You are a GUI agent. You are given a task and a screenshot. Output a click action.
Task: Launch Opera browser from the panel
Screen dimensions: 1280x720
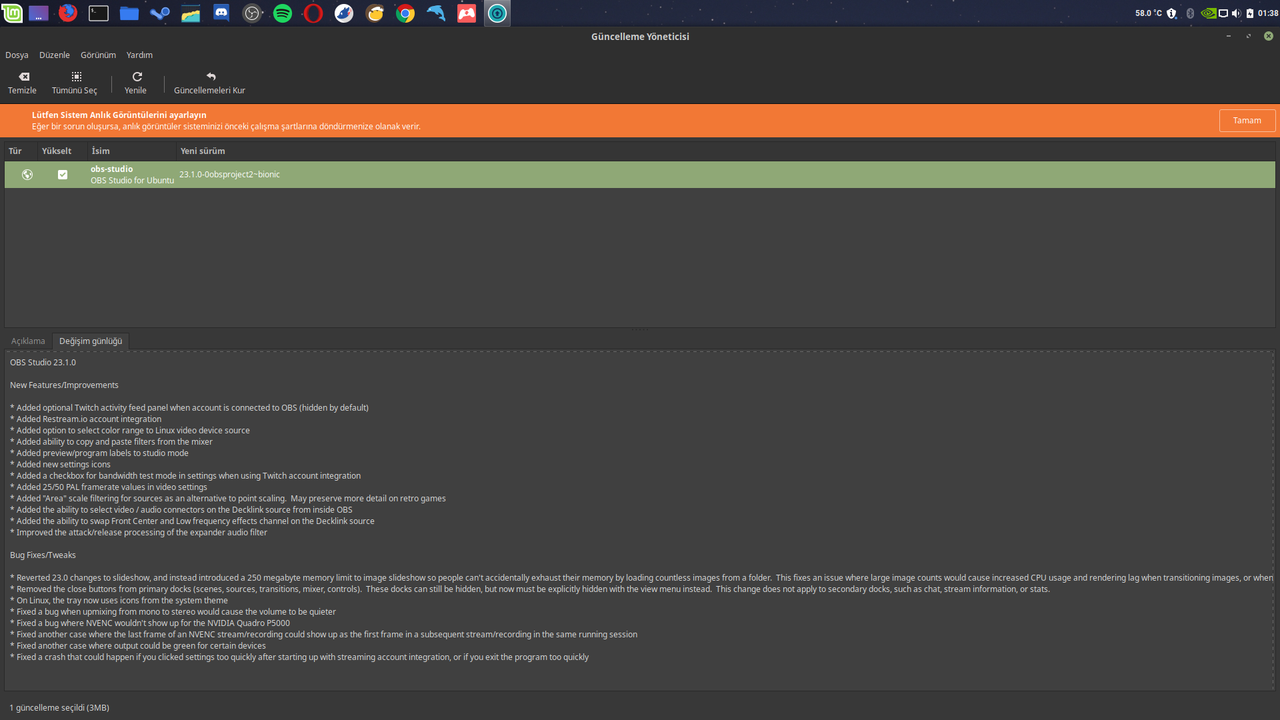pos(313,13)
